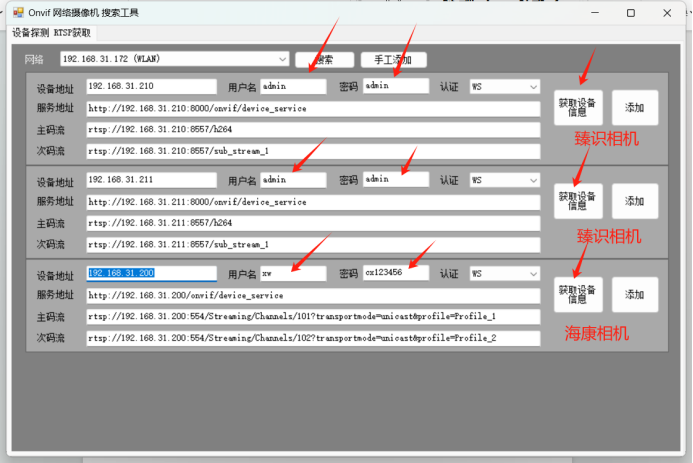Click 添加 button for device 192.168.31.200
The height and width of the screenshot is (463, 693).
tap(635, 295)
